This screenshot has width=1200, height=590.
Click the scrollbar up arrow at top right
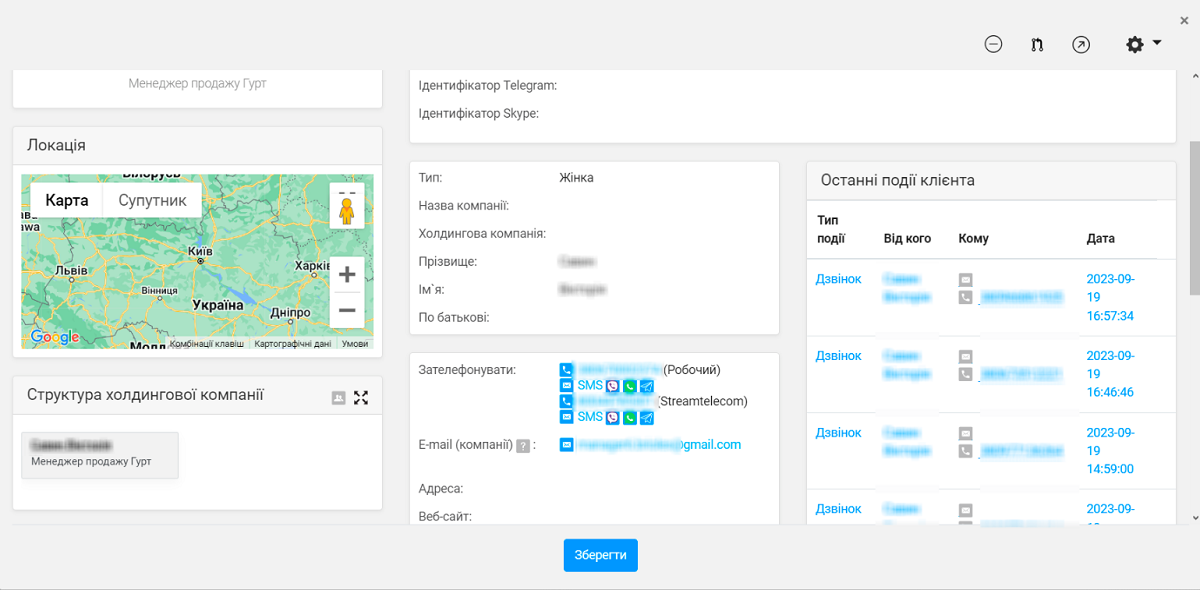(1194, 76)
